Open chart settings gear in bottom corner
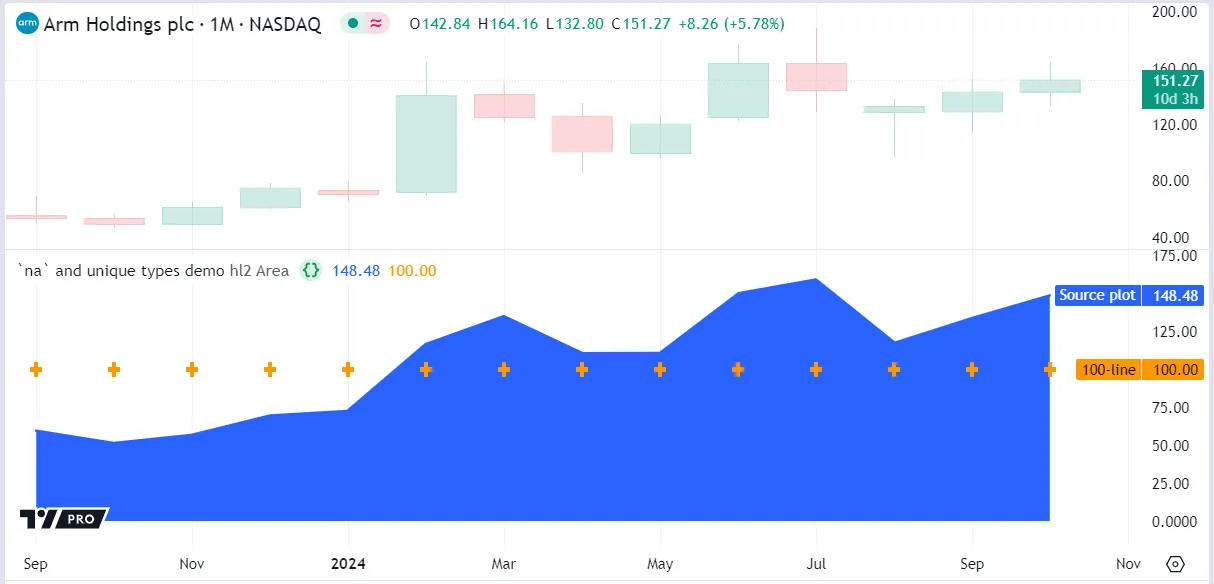1214x584 pixels. pos(1175,563)
